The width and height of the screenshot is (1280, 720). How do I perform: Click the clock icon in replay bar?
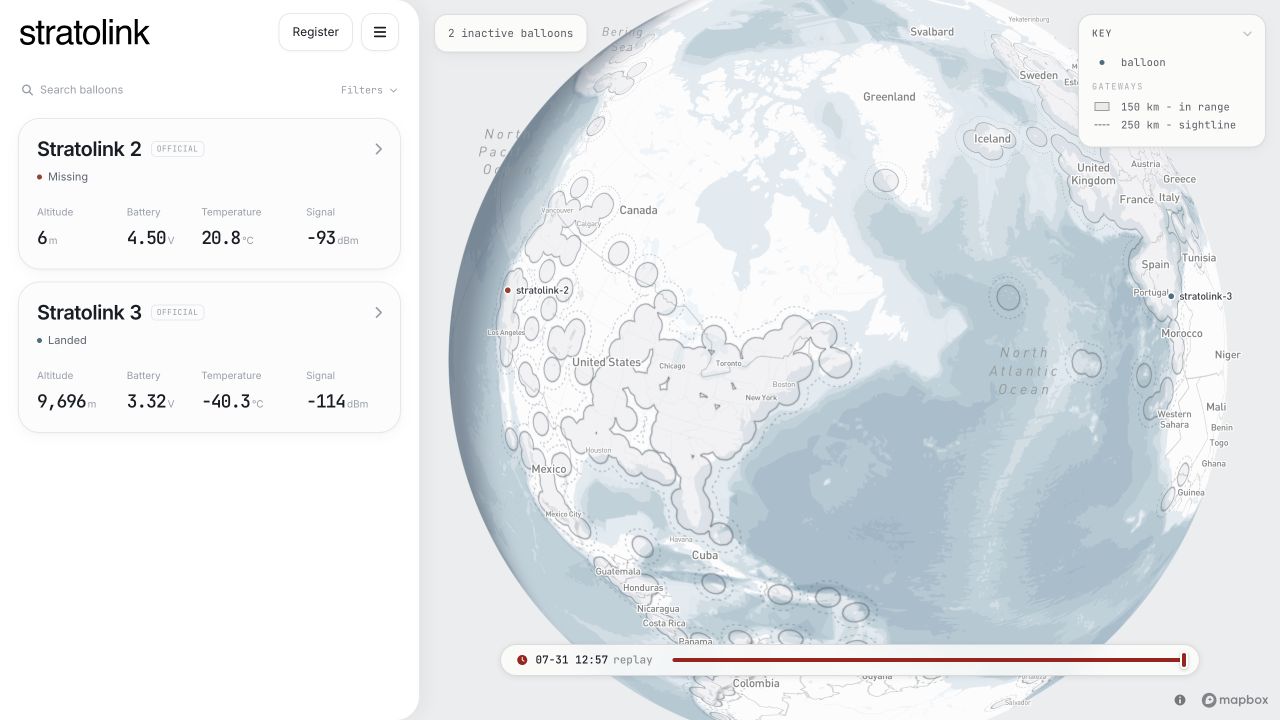[x=522, y=660]
